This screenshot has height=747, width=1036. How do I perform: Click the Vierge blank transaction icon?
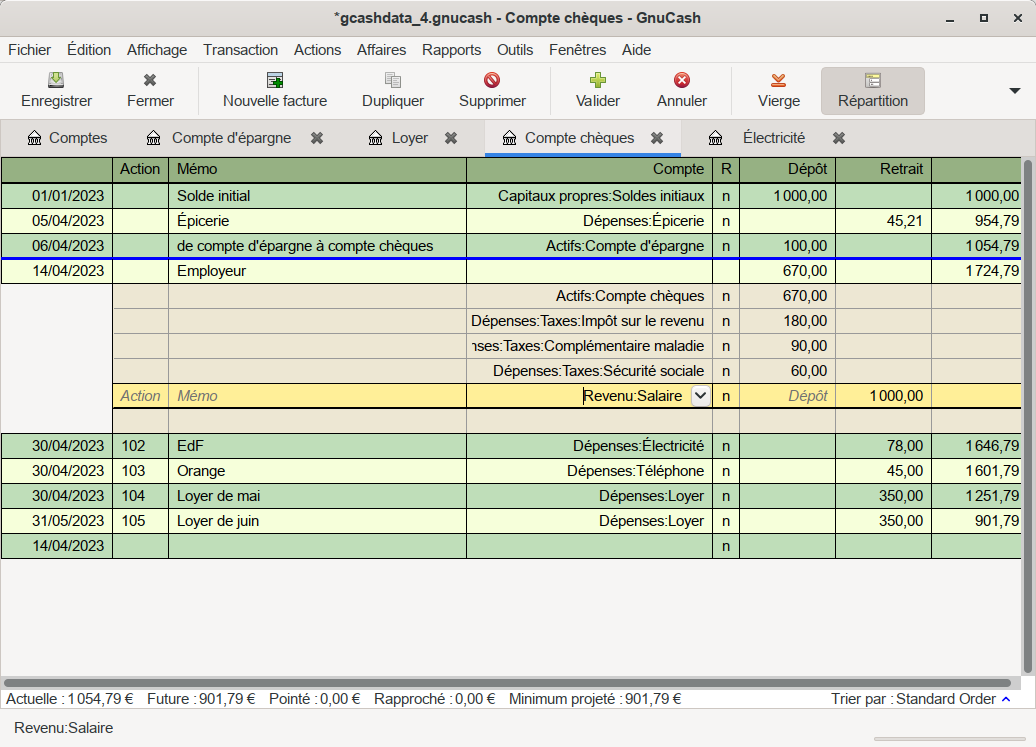(778, 81)
